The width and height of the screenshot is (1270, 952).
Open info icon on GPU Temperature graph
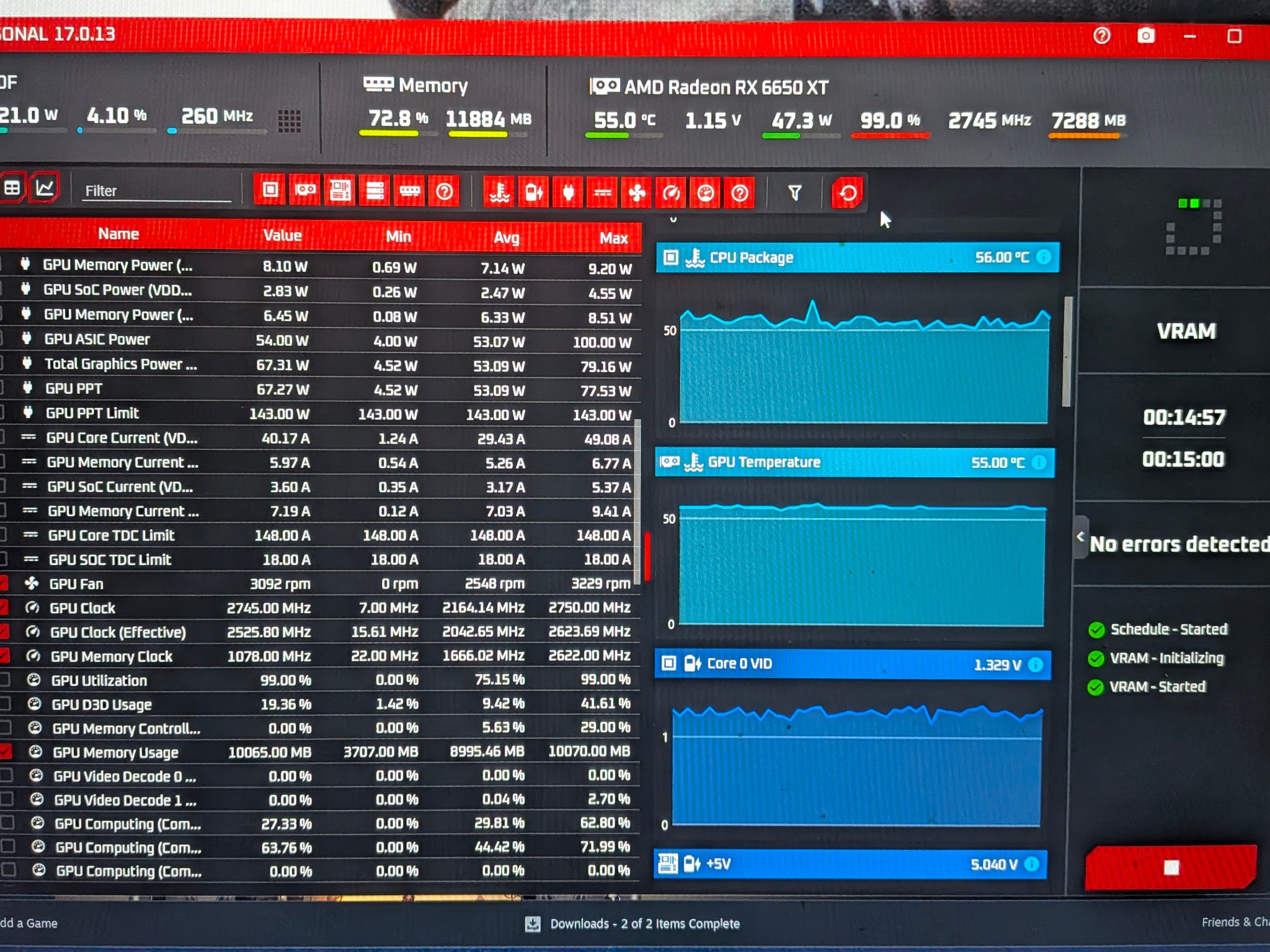(1039, 462)
